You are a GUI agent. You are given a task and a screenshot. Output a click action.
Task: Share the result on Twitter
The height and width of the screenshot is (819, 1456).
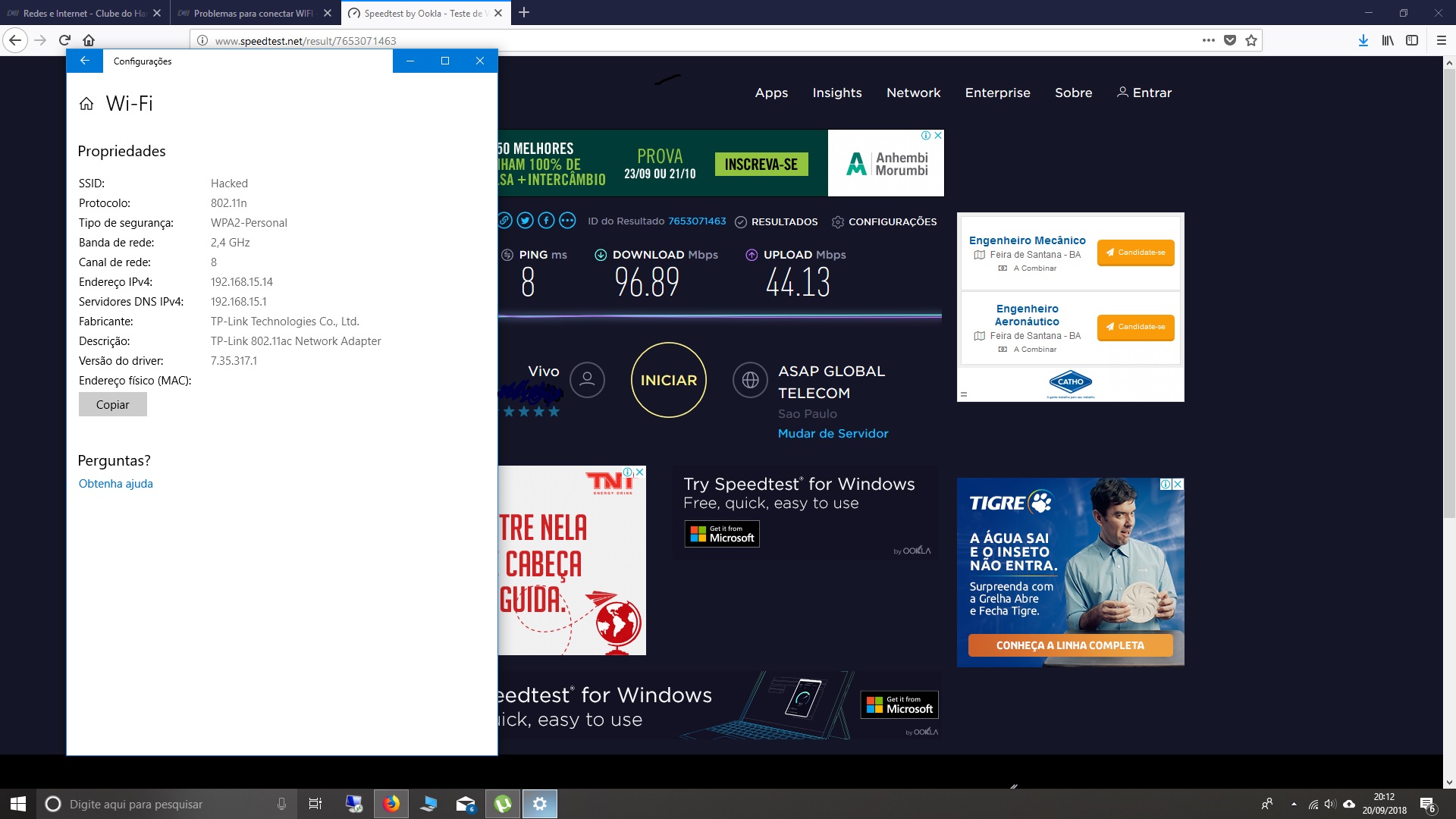[x=525, y=221]
